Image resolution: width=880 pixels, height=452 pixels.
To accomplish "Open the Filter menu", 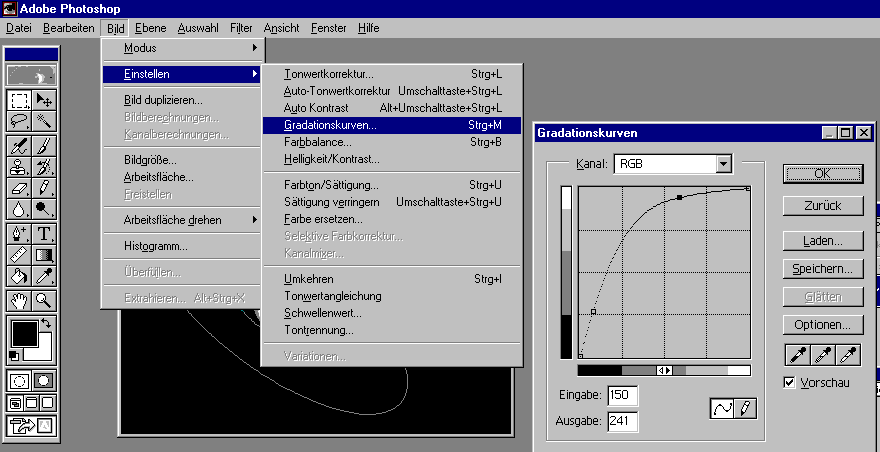I will point(241,28).
